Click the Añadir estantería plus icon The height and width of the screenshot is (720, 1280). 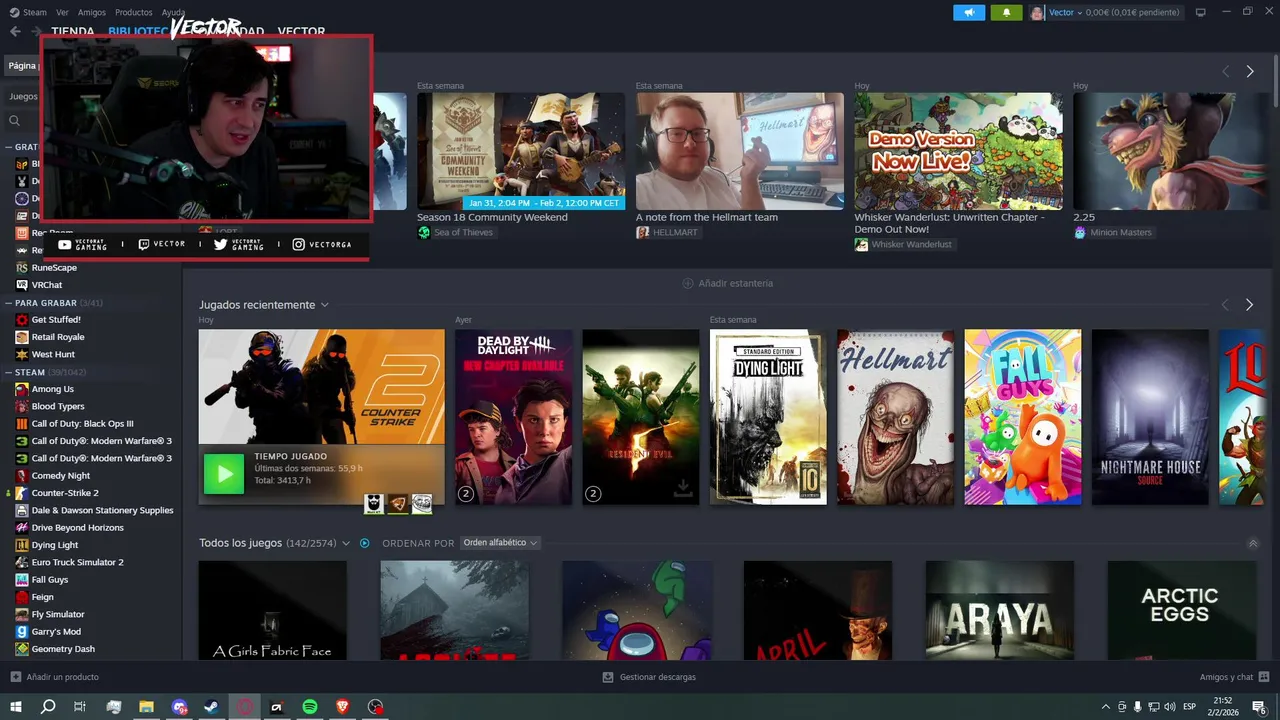[x=688, y=283]
